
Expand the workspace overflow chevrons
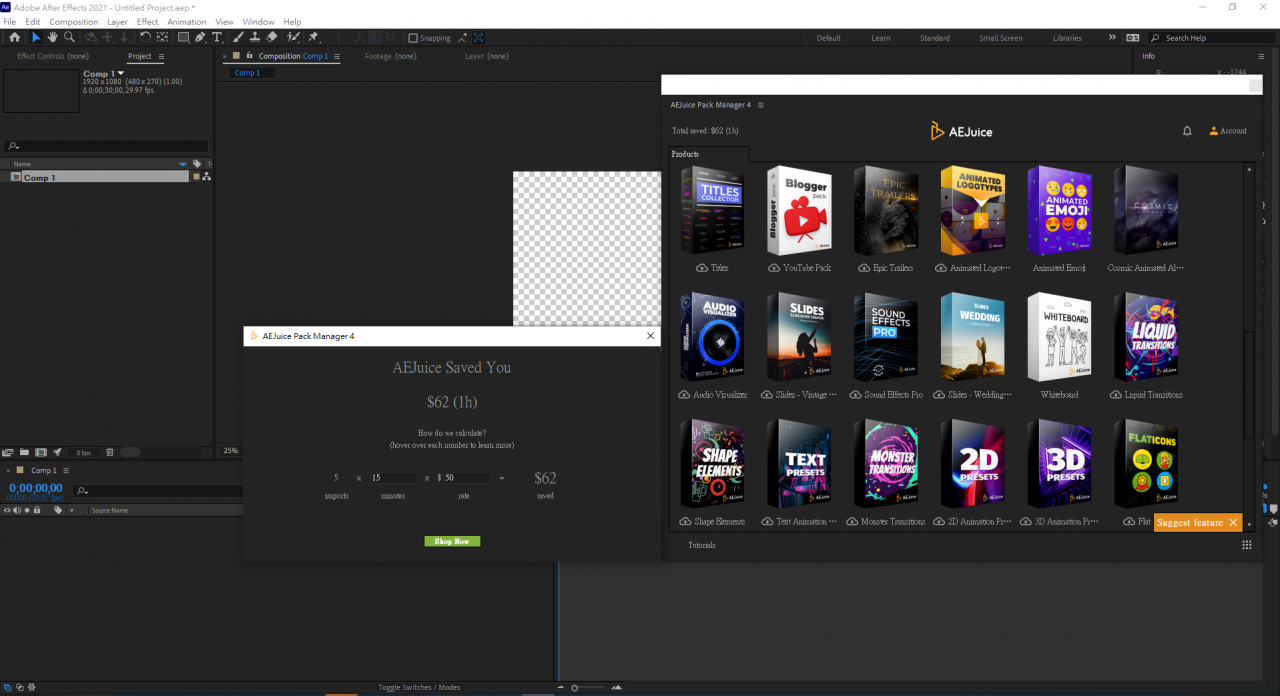(1112, 38)
